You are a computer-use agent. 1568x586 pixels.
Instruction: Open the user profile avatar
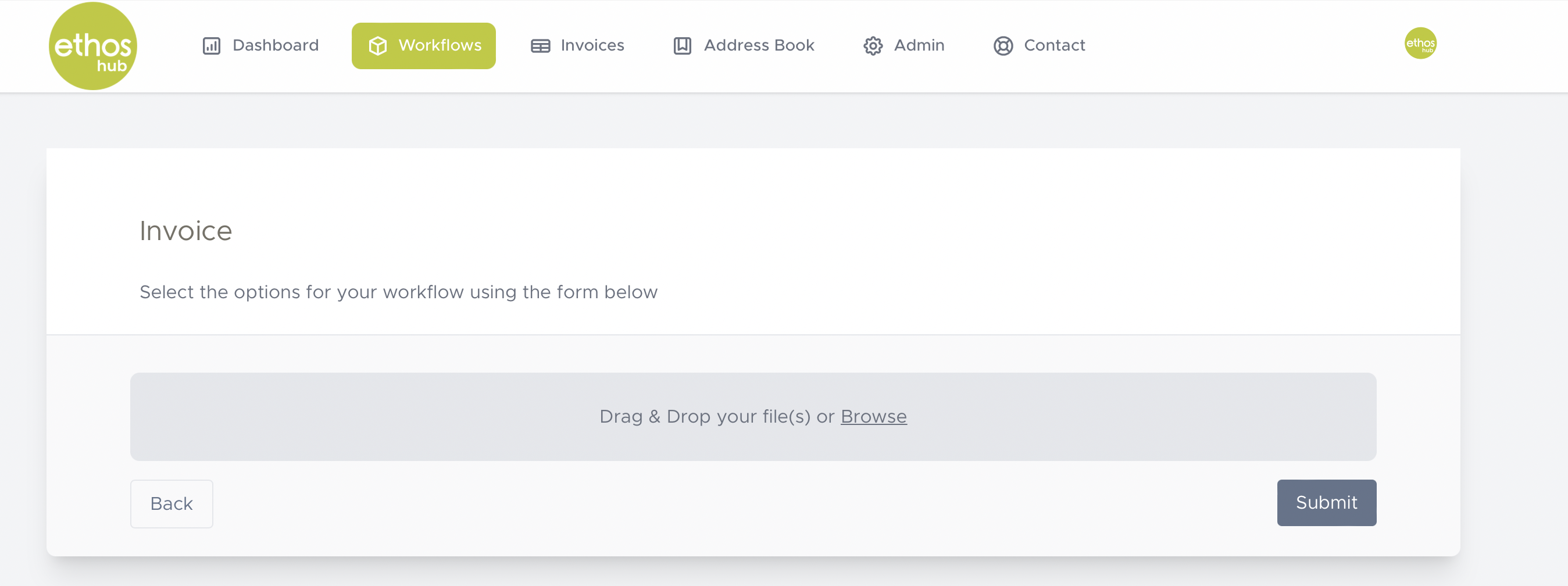click(1420, 43)
